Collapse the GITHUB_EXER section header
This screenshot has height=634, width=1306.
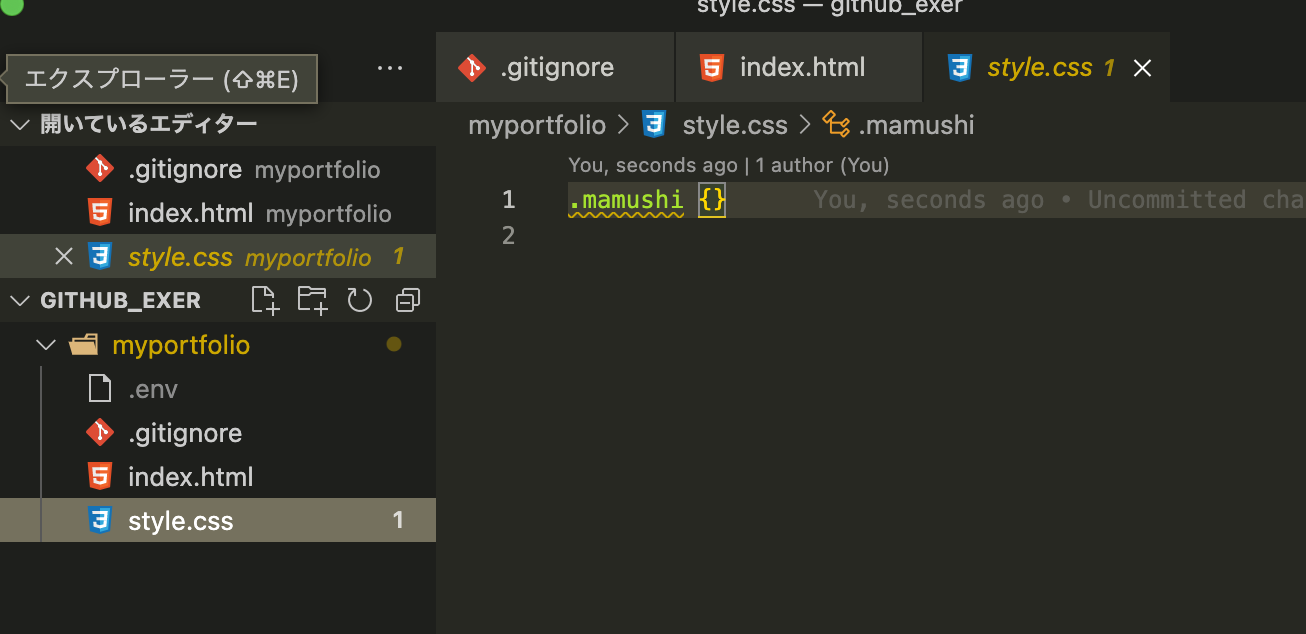(x=20, y=300)
